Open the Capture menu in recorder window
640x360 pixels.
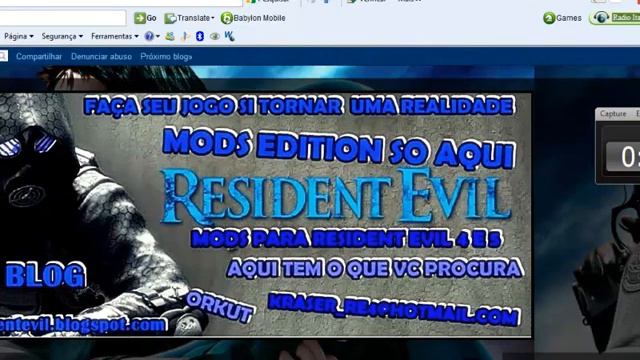[613, 114]
